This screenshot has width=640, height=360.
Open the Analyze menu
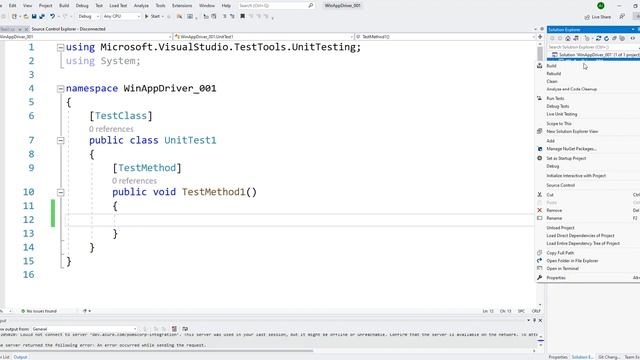point(141,6)
